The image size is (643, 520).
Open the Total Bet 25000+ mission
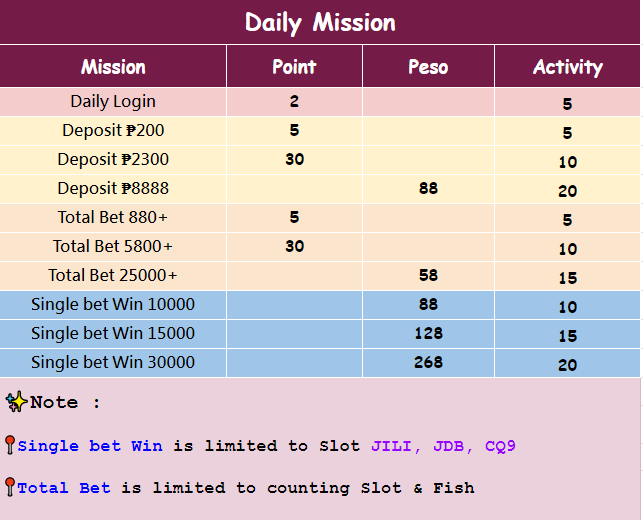[113, 276]
